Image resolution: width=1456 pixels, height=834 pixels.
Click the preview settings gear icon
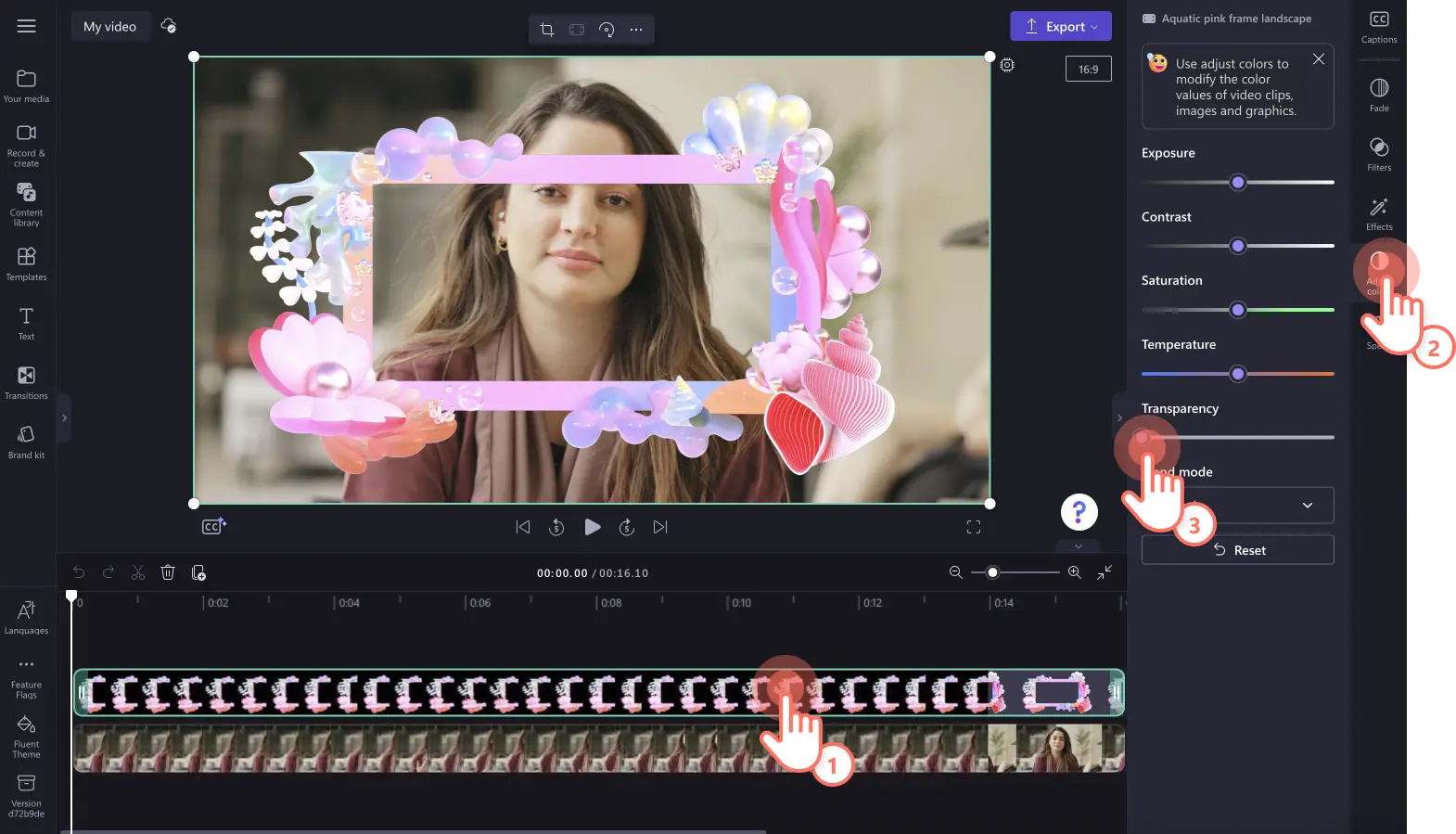click(x=1007, y=65)
